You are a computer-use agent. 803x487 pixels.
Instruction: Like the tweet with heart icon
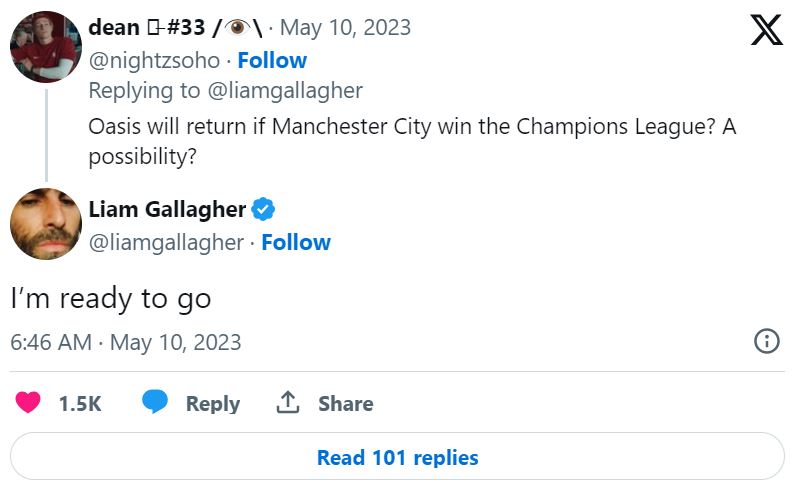click(28, 403)
